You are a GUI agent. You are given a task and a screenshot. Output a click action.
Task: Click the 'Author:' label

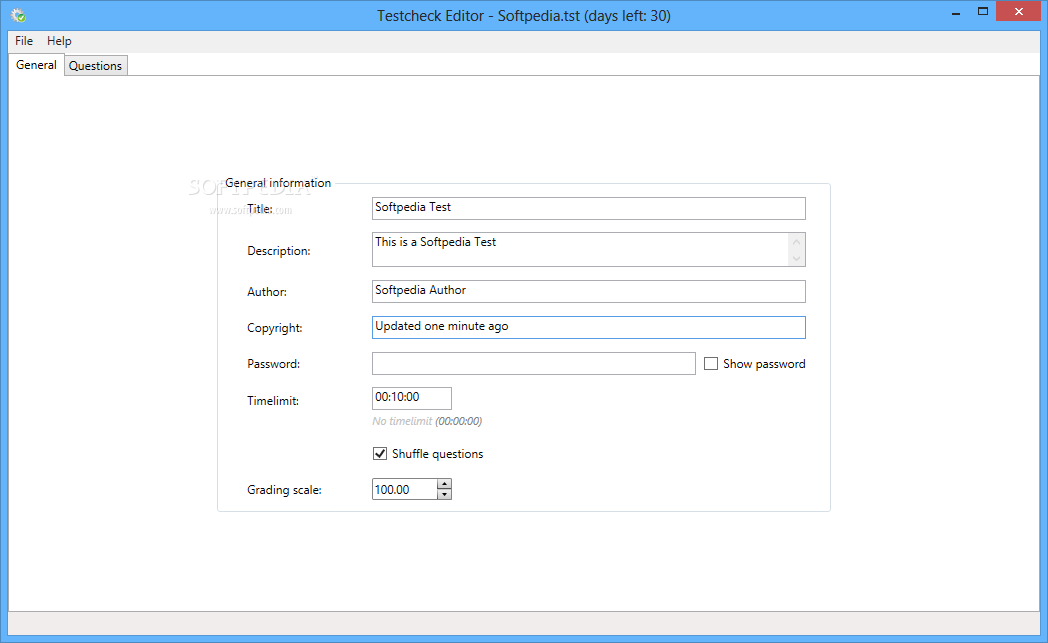click(267, 291)
